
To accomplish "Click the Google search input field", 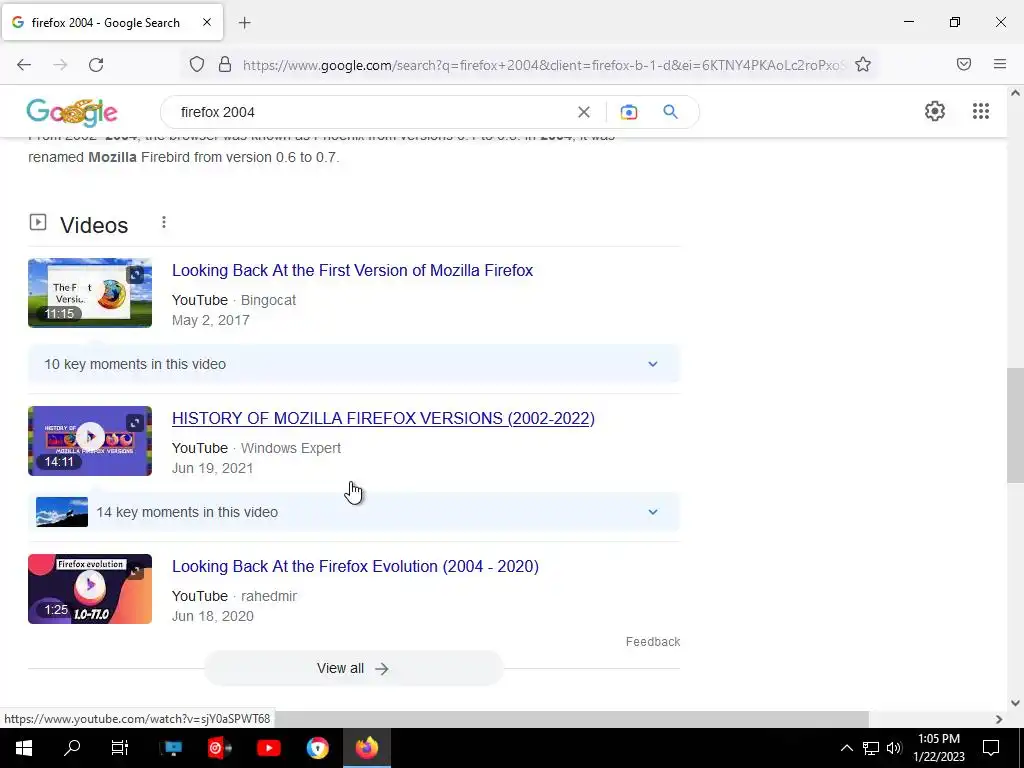I will pyautogui.click(x=372, y=112).
